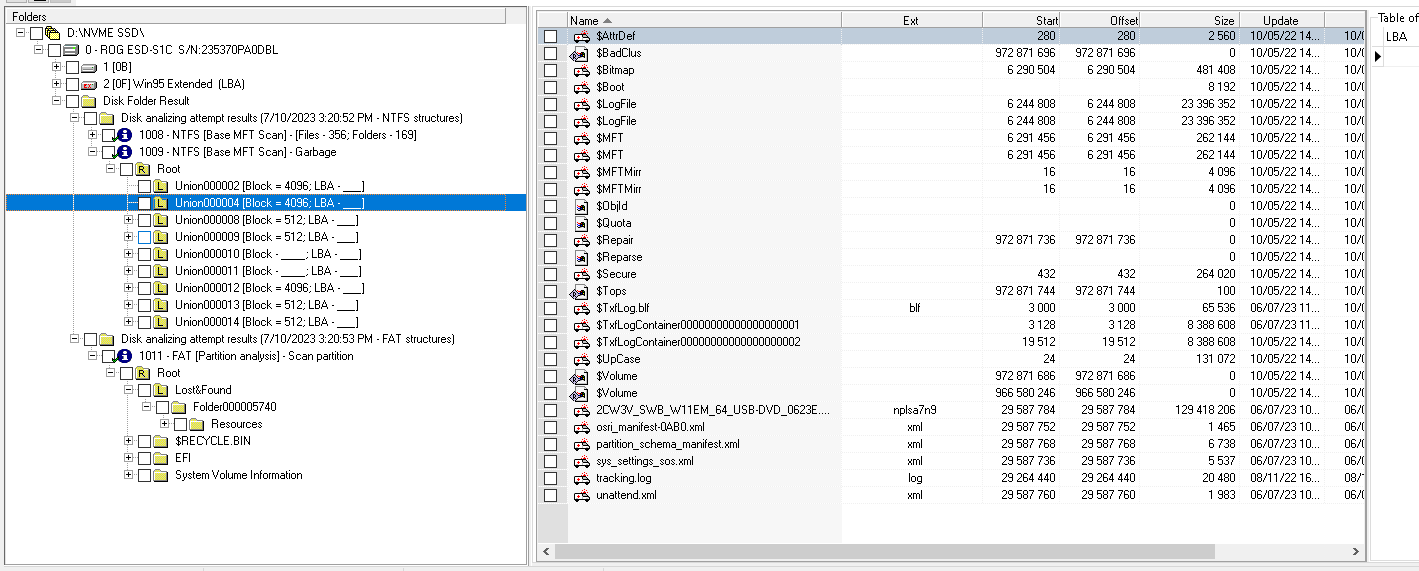This screenshot has height=571, width=1419.
Task: Tick the Resources folder checkbox
Action: point(181,424)
